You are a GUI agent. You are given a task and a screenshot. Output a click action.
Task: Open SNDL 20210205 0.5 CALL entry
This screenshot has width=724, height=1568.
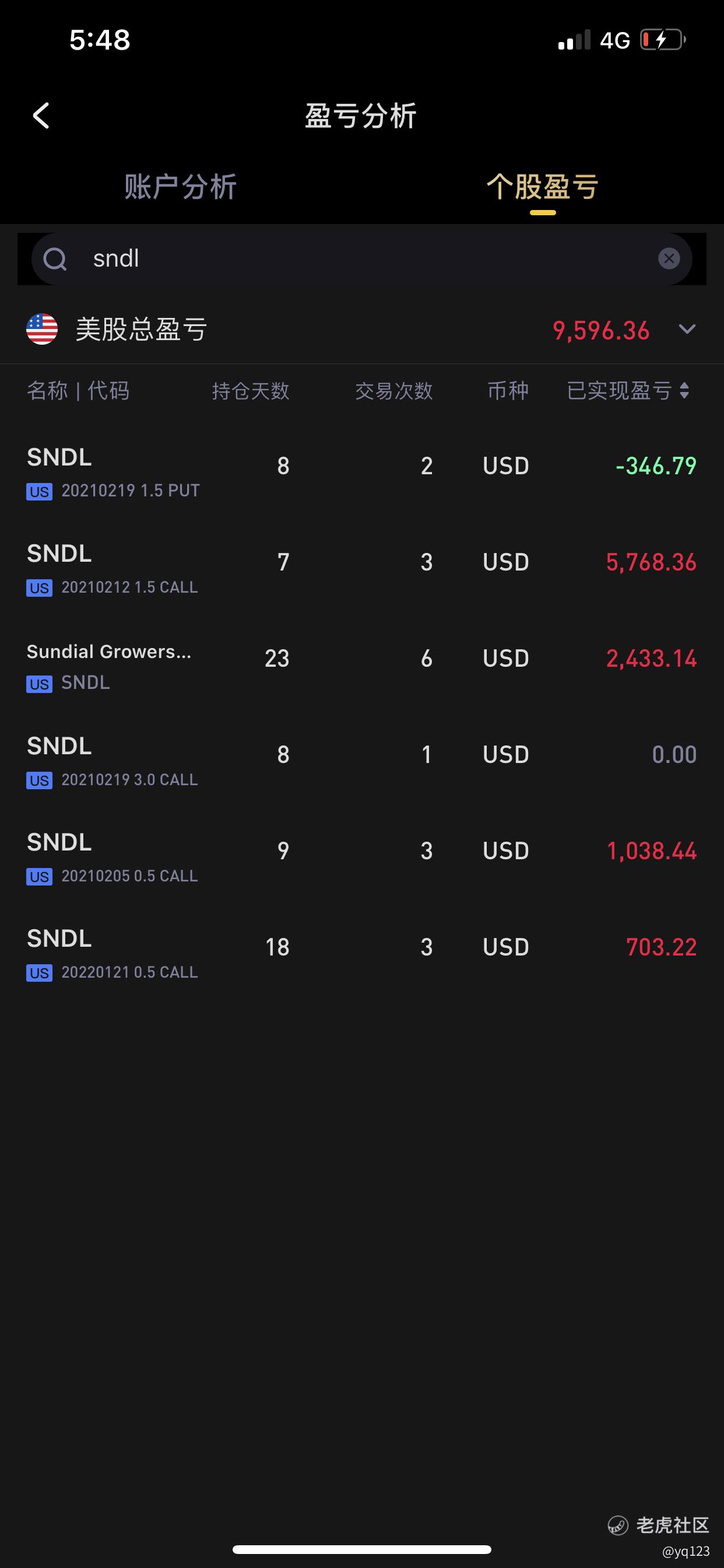(x=362, y=857)
